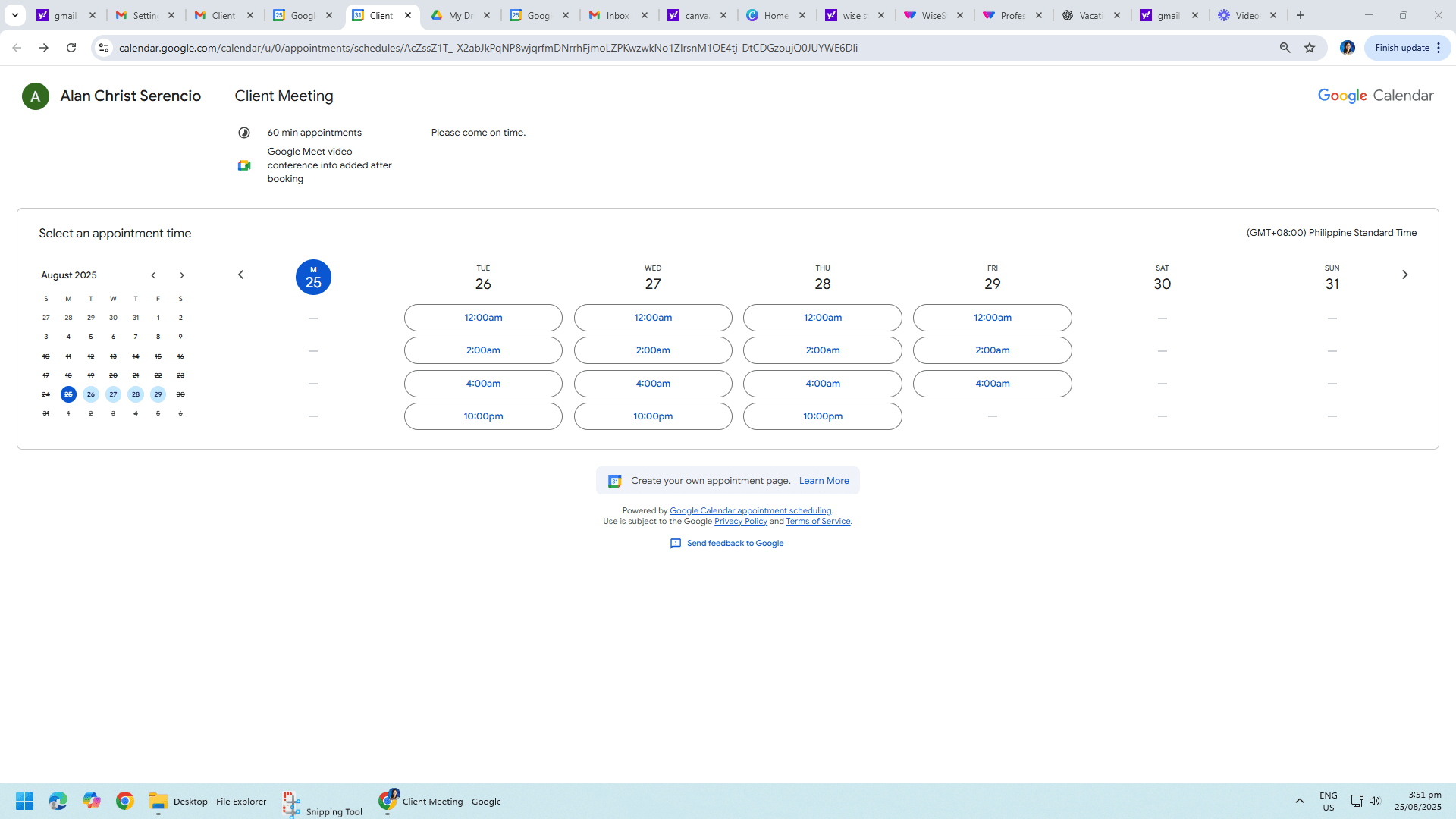The image size is (1456, 819).
Task: Click the Google Calendar logo
Action: 1374,96
